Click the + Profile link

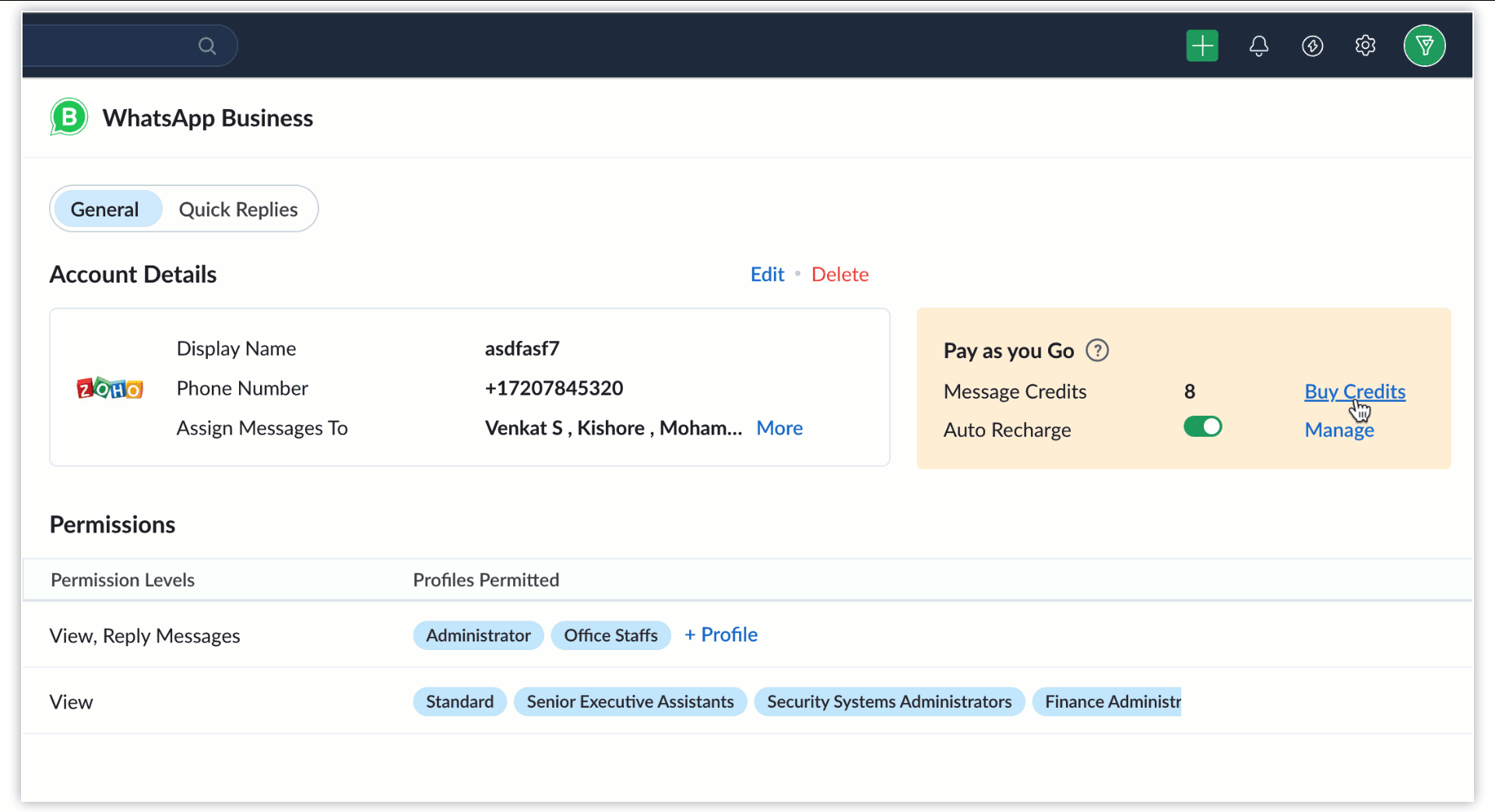pos(721,634)
